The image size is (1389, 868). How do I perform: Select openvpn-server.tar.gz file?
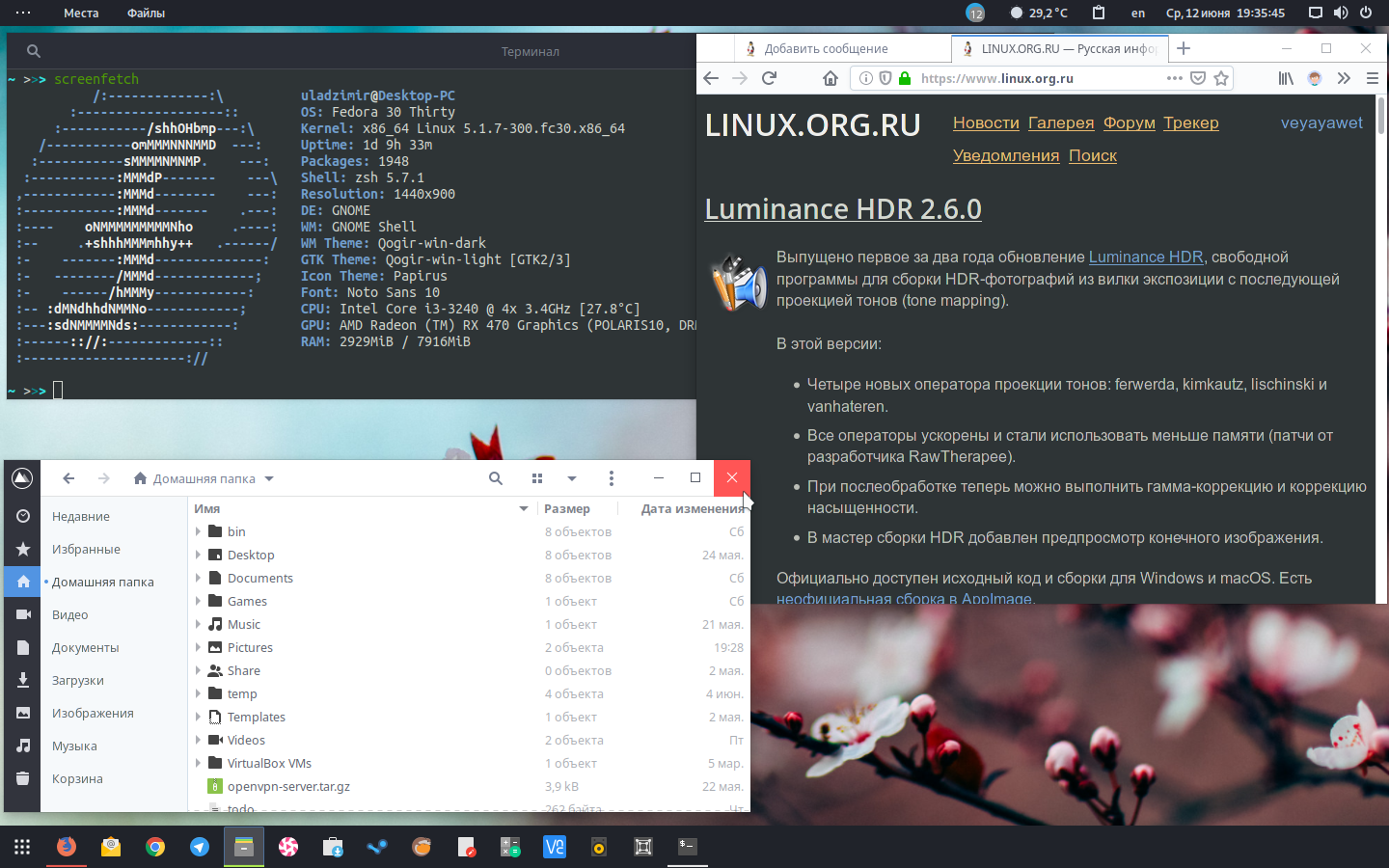288,786
